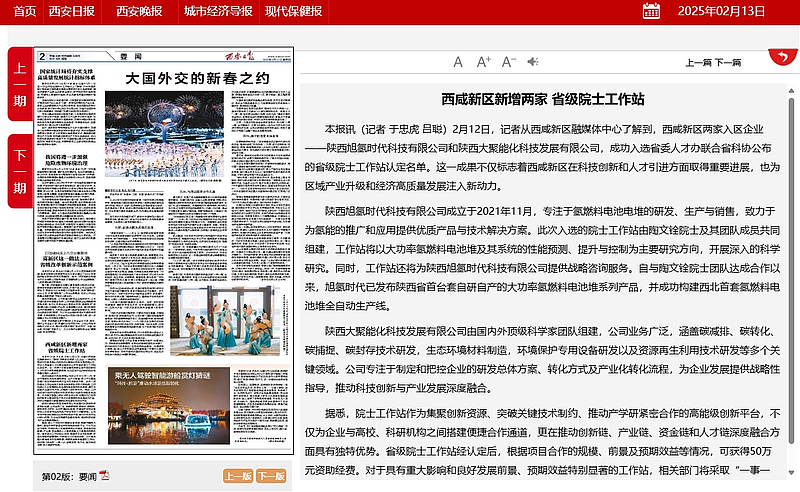Click the 2025年02月13日 date text

coord(721,11)
